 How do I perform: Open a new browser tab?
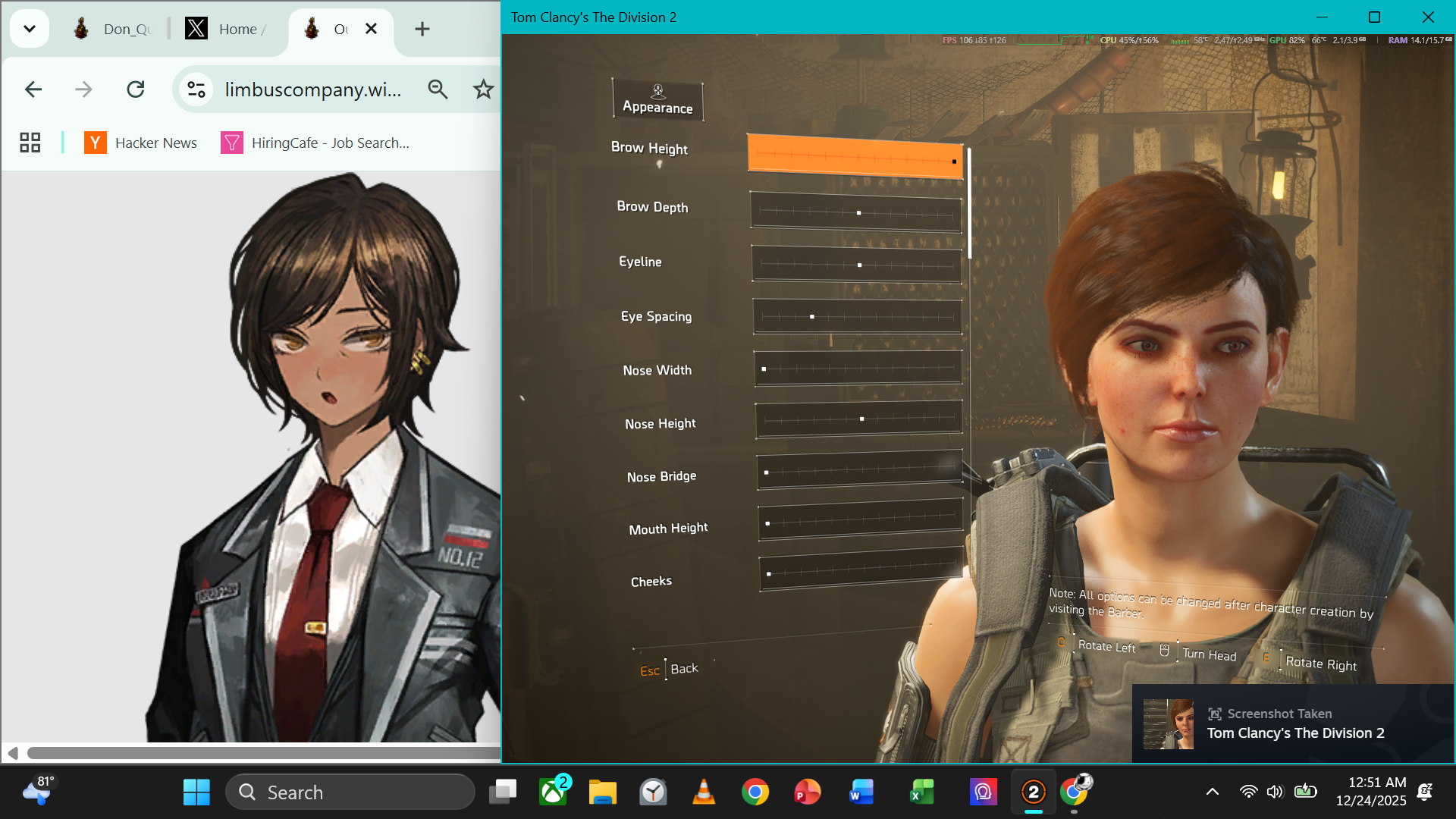pos(422,29)
